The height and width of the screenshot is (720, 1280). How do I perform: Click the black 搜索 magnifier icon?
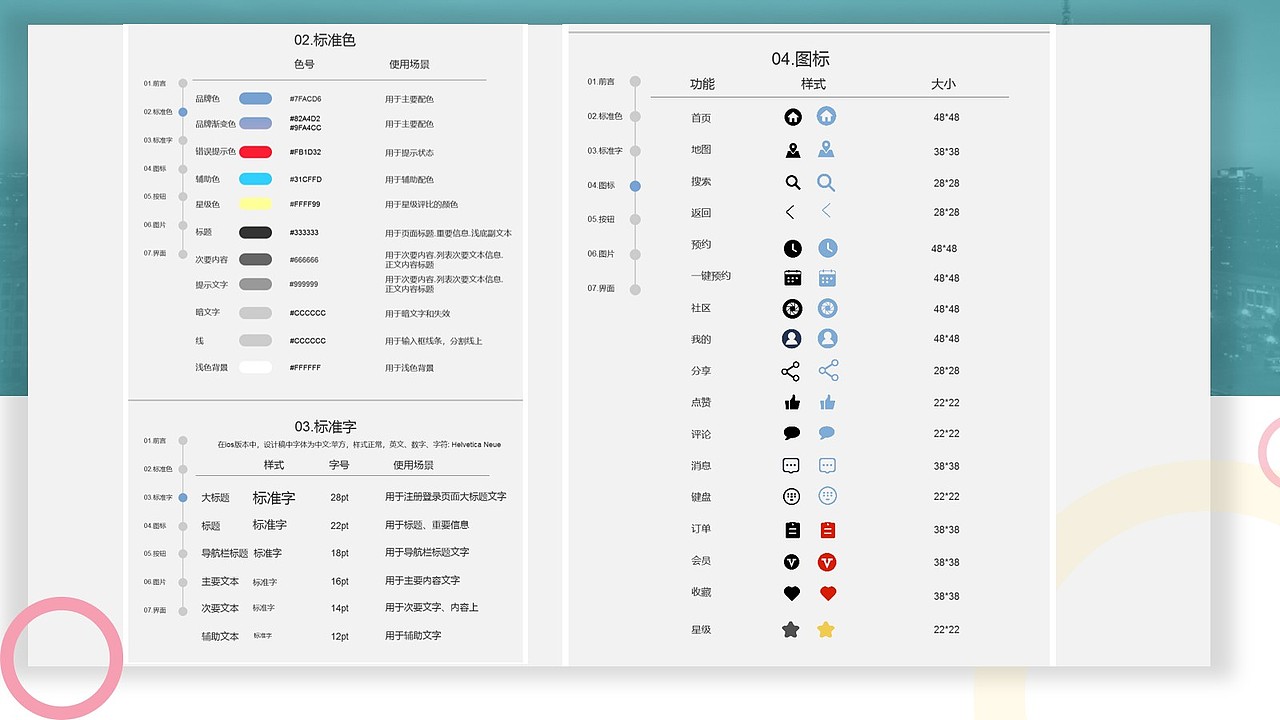(x=793, y=183)
